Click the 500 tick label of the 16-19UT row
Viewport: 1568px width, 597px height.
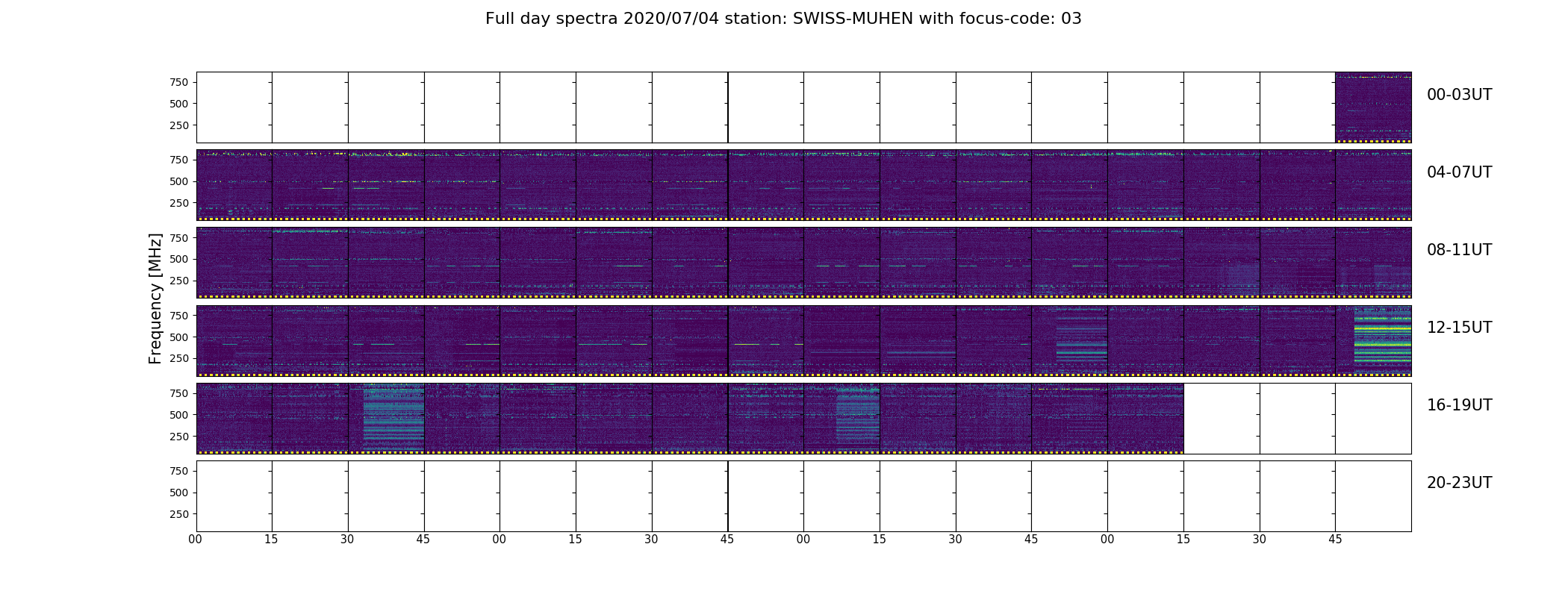tap(179, 414)
